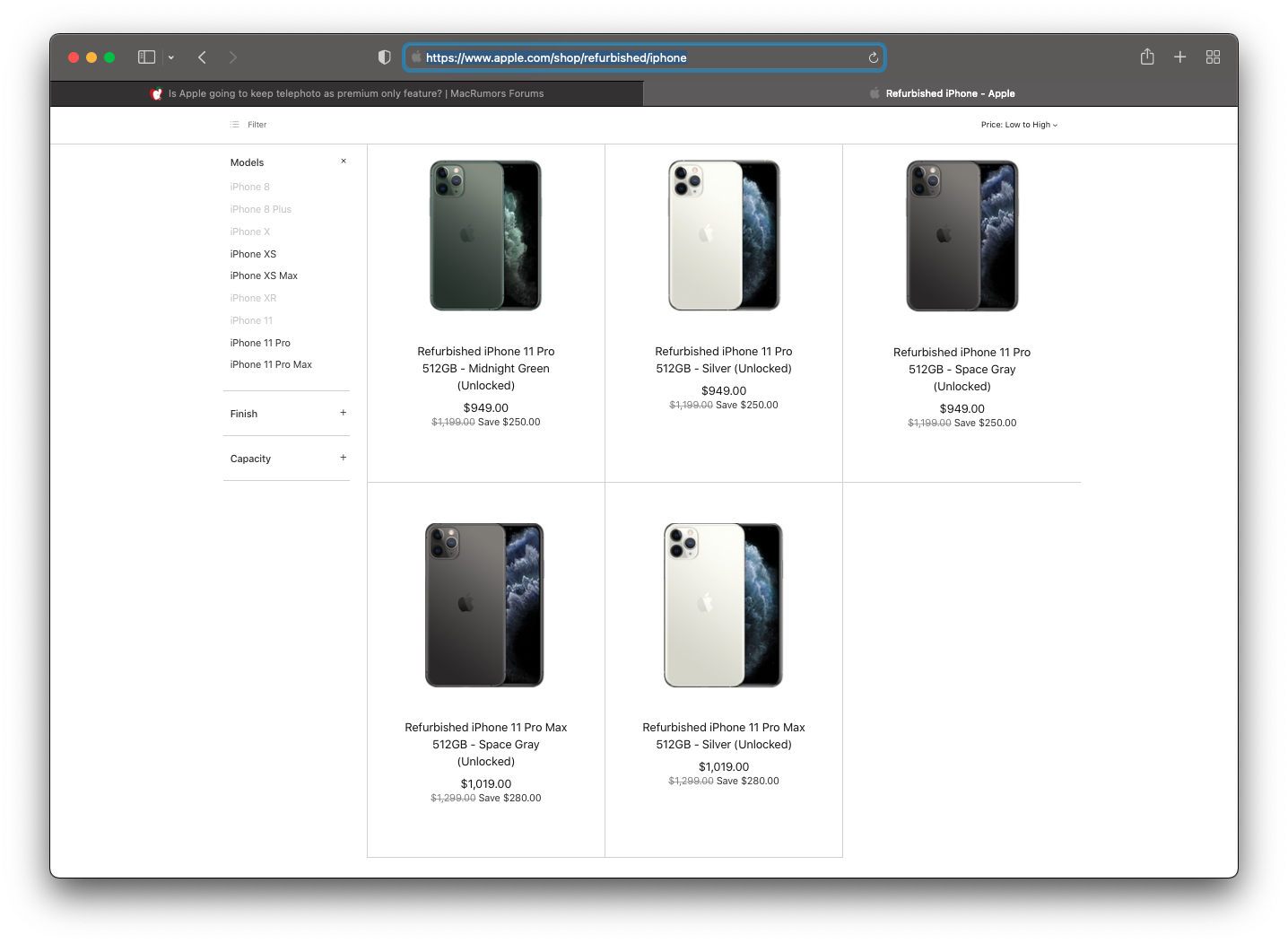Open Refurbished iPhone 11 Pro Max Silver link
This screenshot has height=944, width=1288.
(724, 736)
